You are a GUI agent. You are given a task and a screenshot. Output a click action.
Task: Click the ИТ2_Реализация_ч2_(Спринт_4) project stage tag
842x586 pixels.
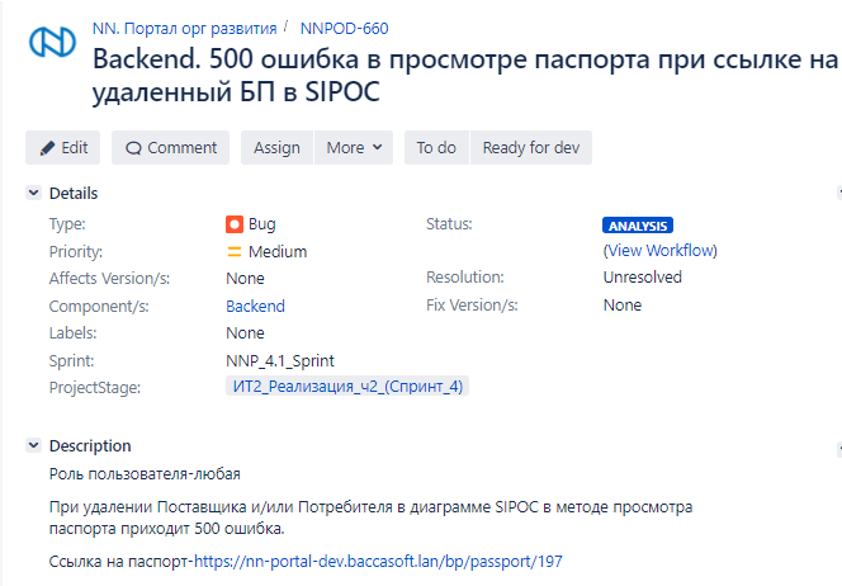pyautogui.click(x=347, y=386)
